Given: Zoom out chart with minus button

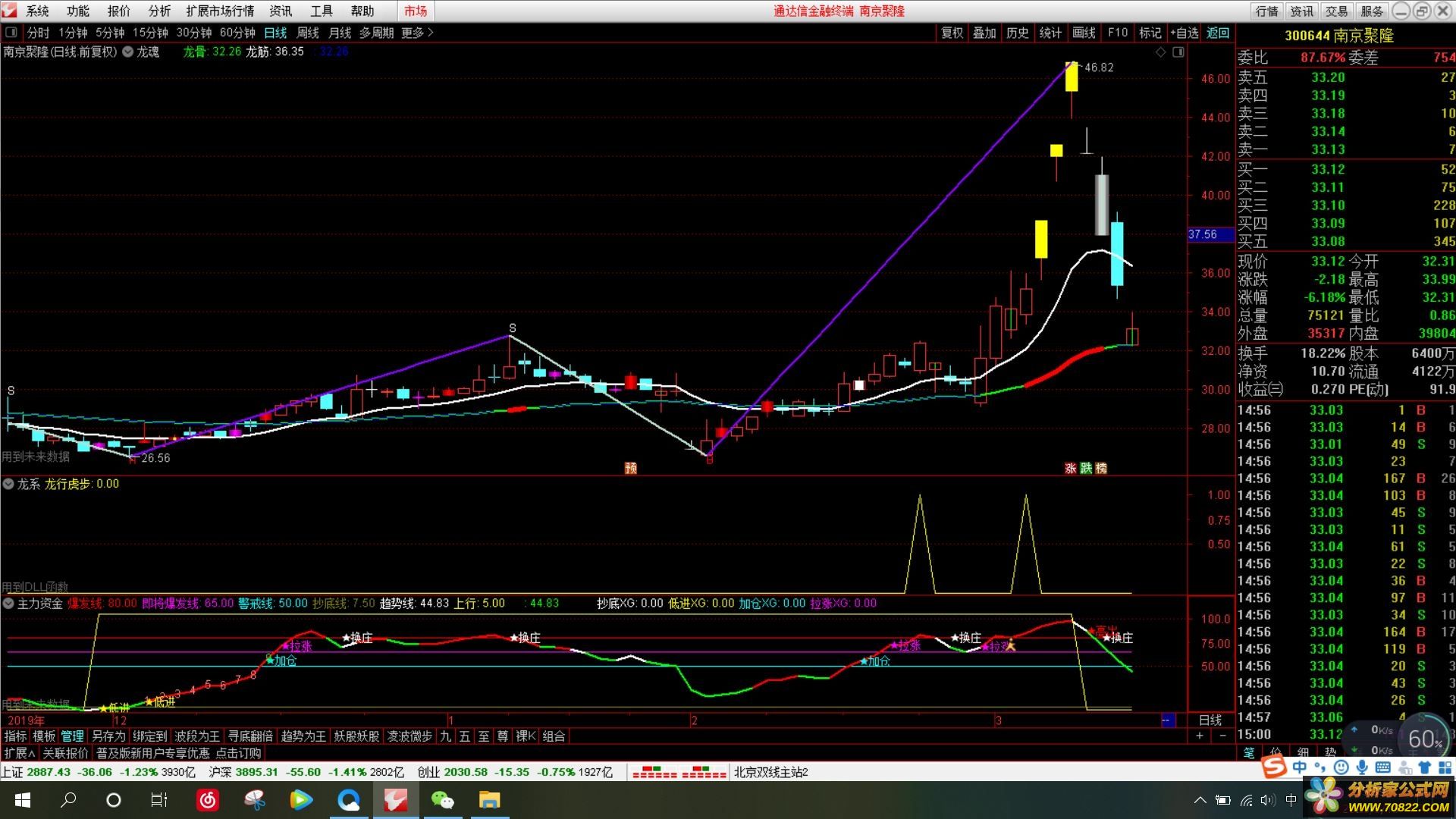Looking at the screenshot, I should (1222, 736).
